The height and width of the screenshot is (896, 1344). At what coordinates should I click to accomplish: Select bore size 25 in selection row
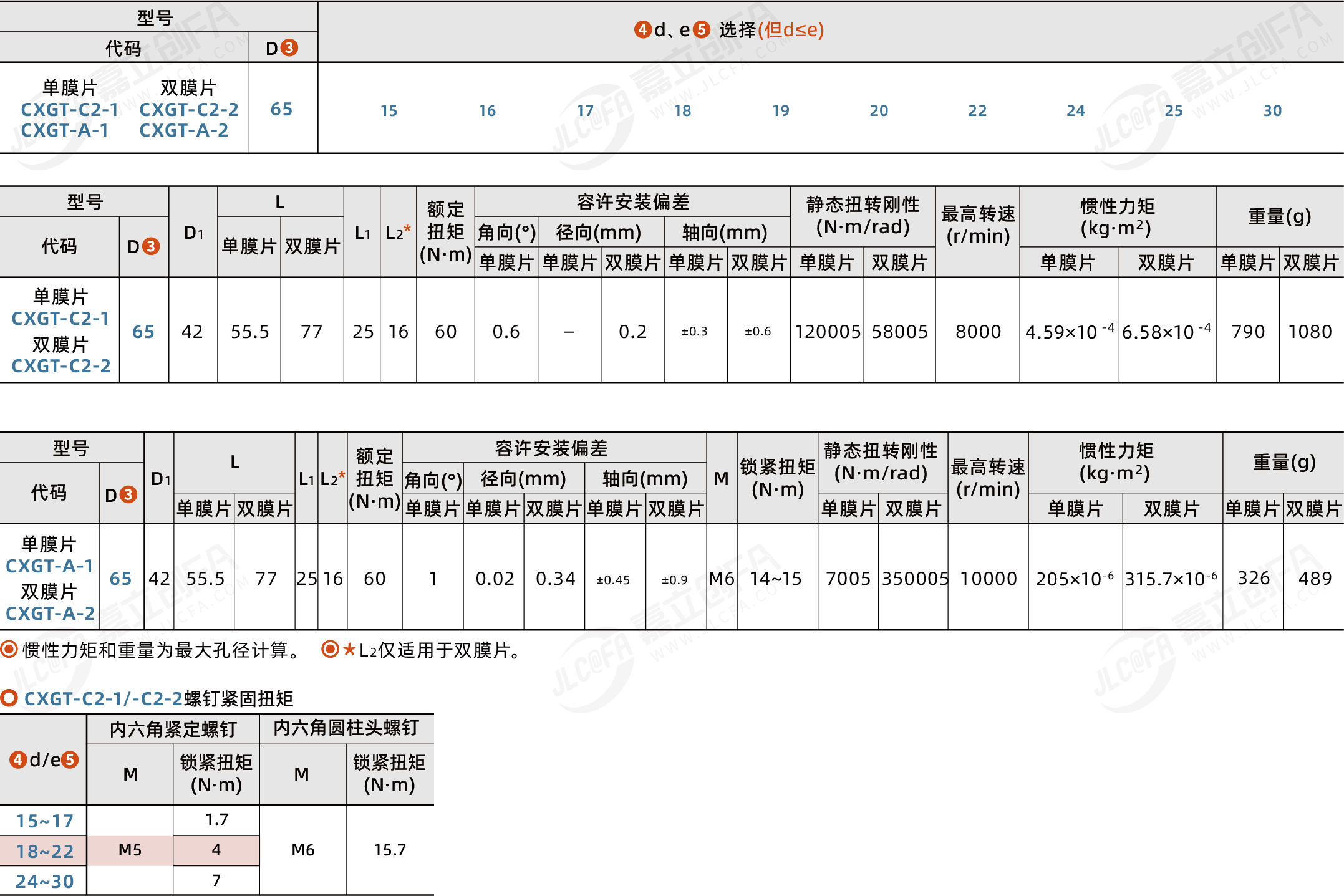1174,111
